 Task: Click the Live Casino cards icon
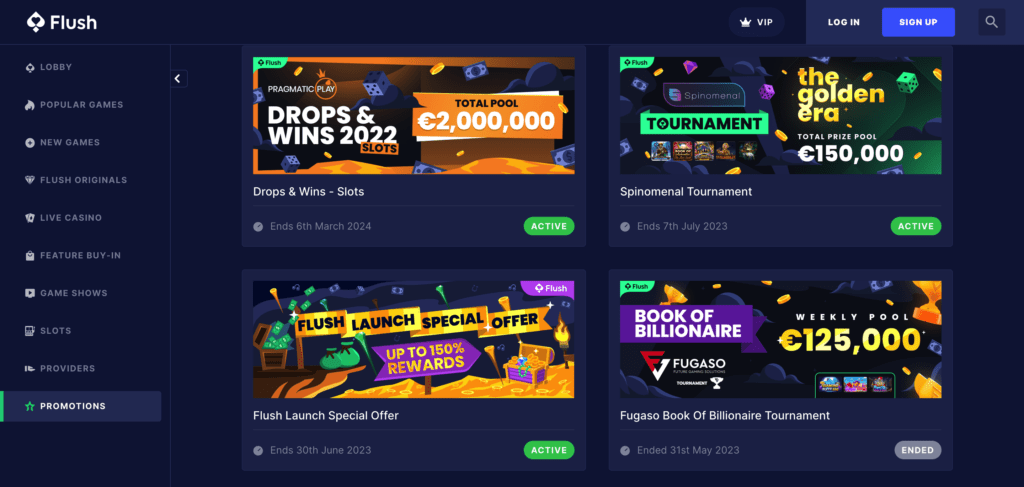[x=29, y=218]
